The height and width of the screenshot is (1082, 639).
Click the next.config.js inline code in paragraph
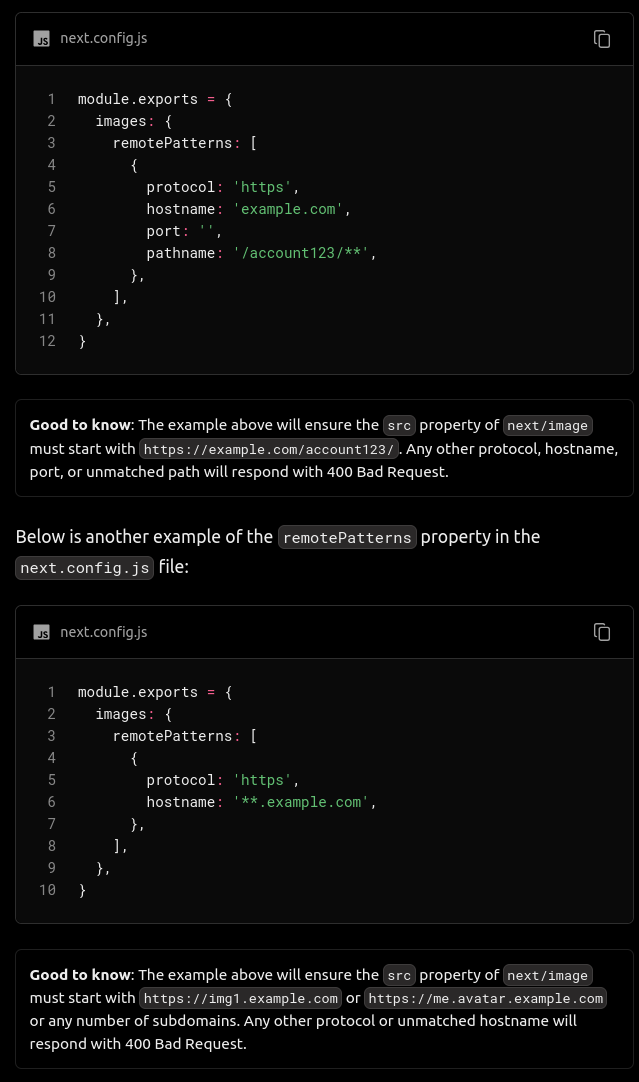coord(85,568)
